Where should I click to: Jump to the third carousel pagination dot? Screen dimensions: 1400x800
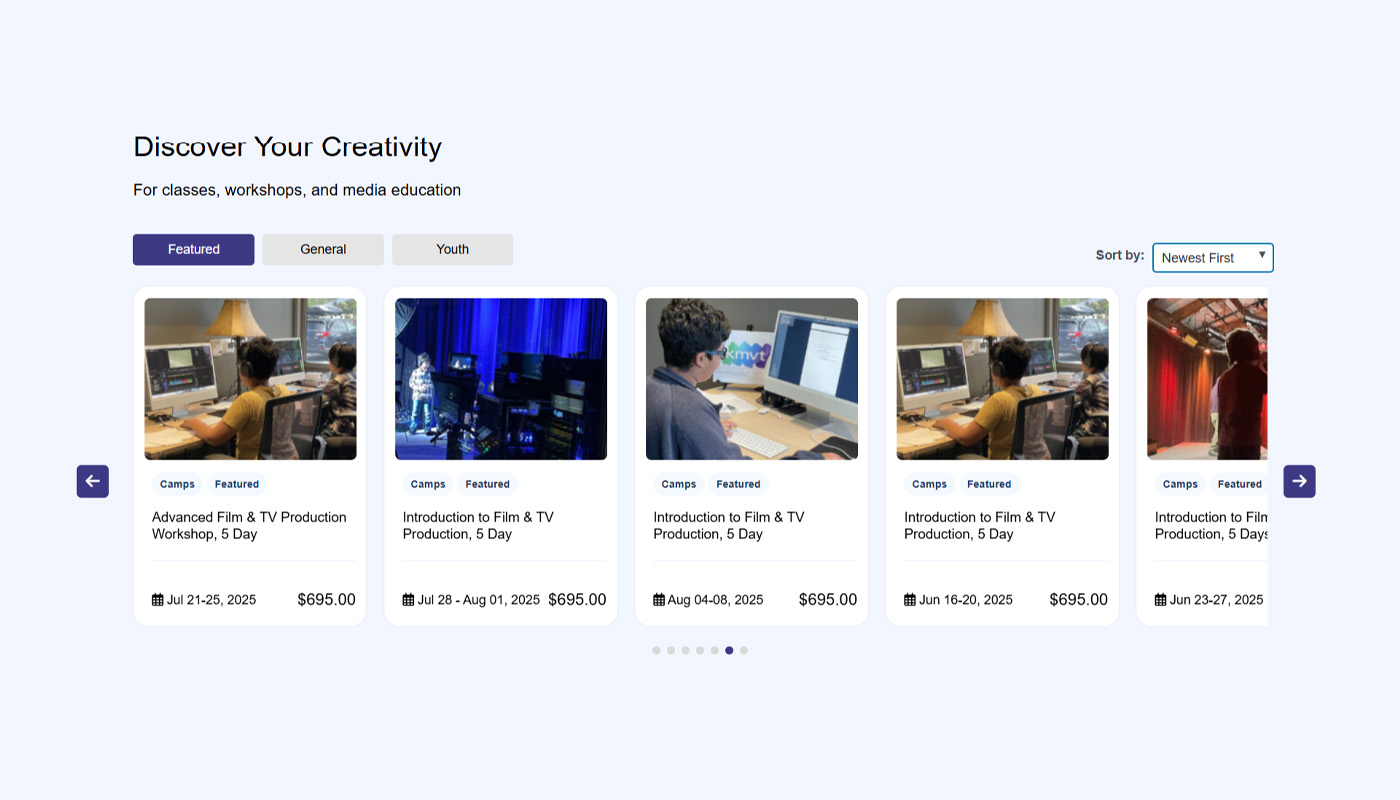click(x=685, y=650)
